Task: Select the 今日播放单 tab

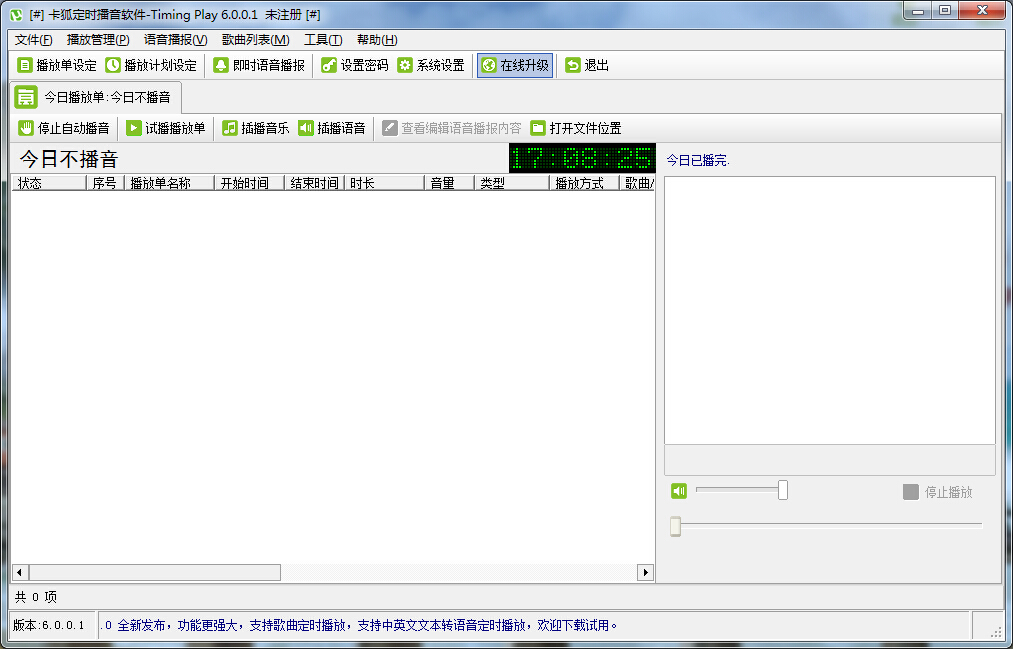Action: click(96, 97)
